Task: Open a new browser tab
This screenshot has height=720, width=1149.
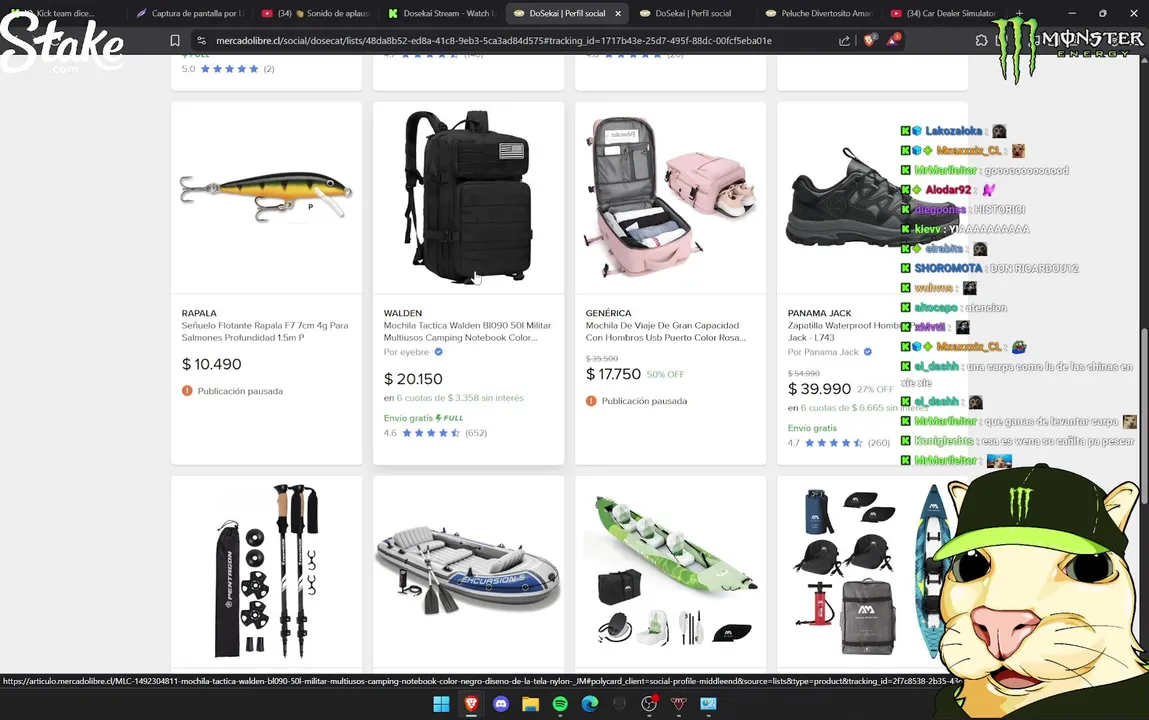Action: click(x=1019, y=13)
